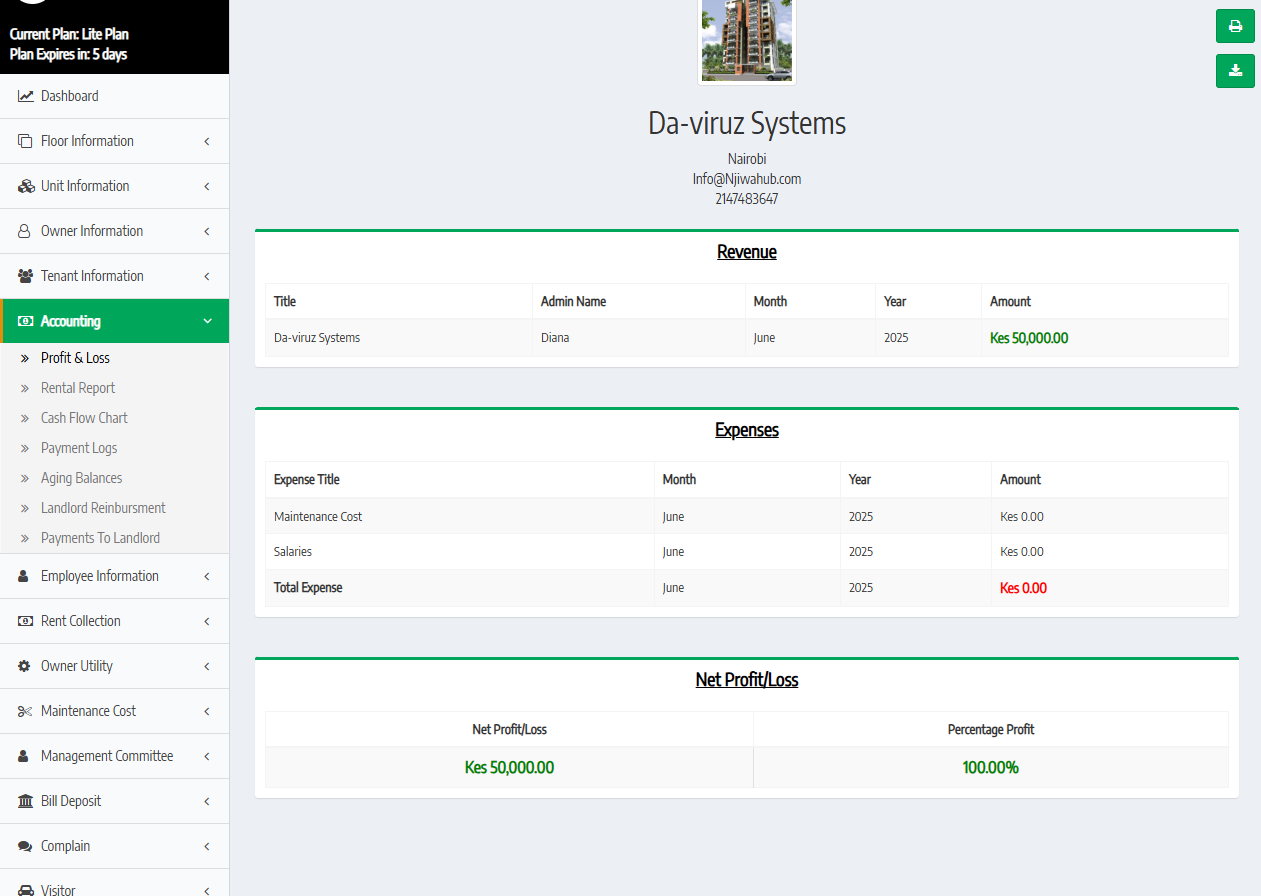Click the Dashboard chart icon in sidebar

tap(25, 96)
